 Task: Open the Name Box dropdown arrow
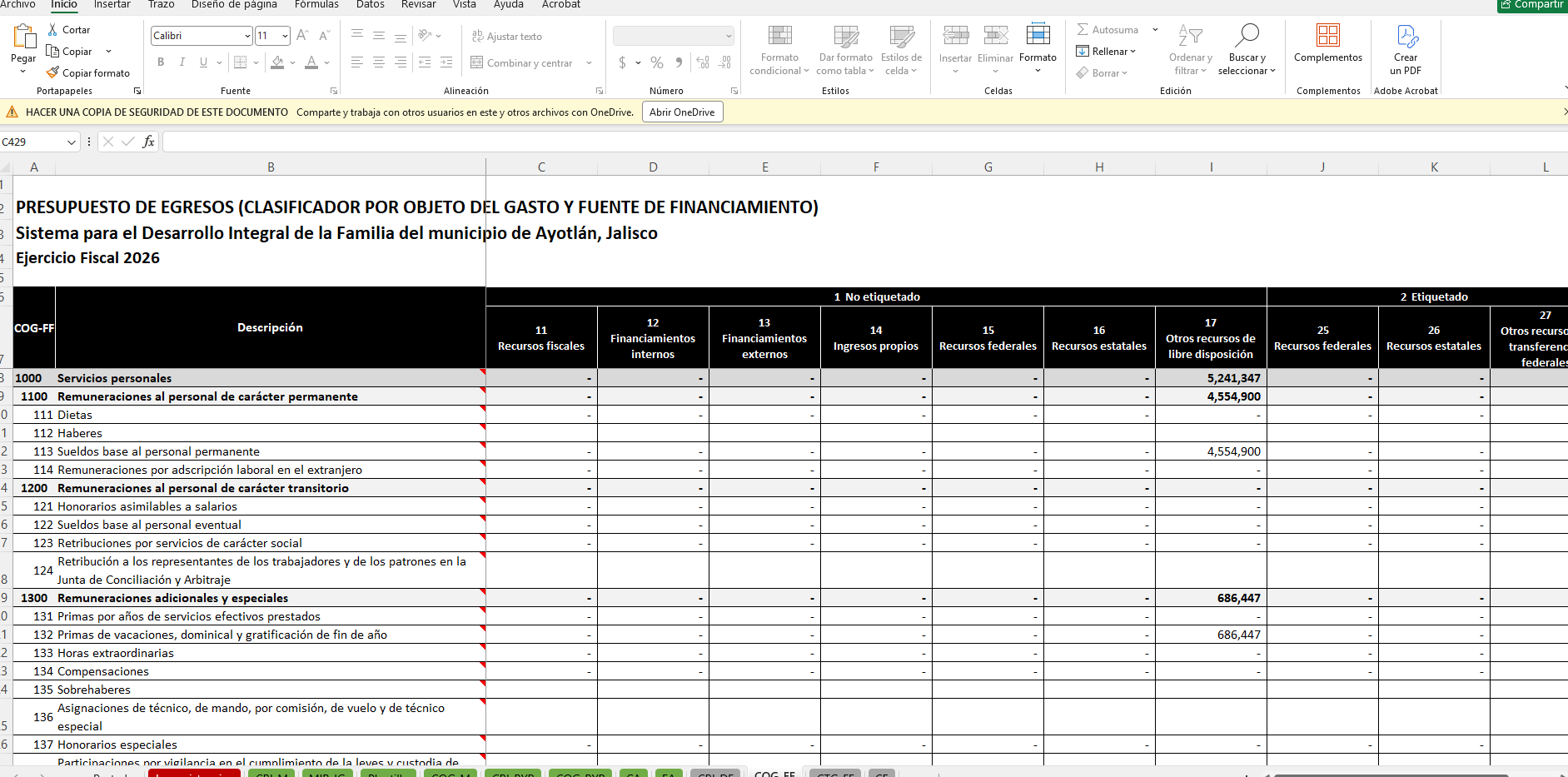tap(72, 142)
